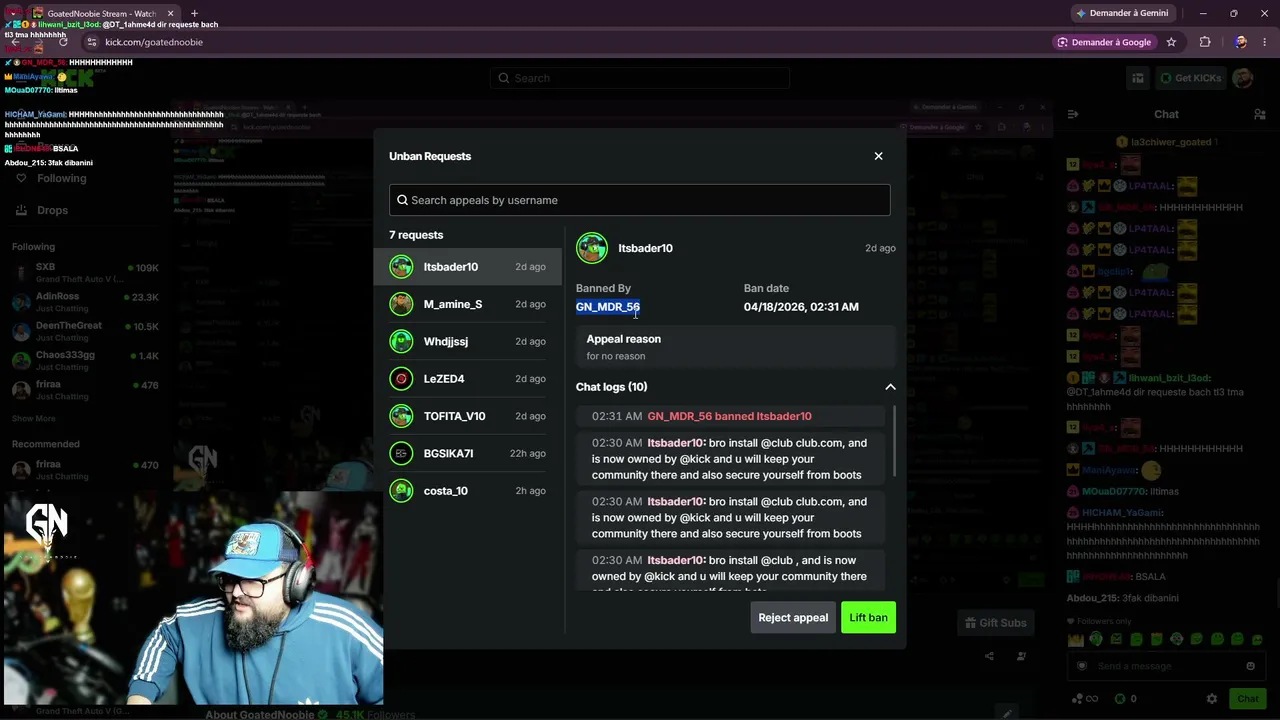Viewport: 1280px width, 720px height.
Task: Click the Demander à Gemini button
Action: 1121,13
